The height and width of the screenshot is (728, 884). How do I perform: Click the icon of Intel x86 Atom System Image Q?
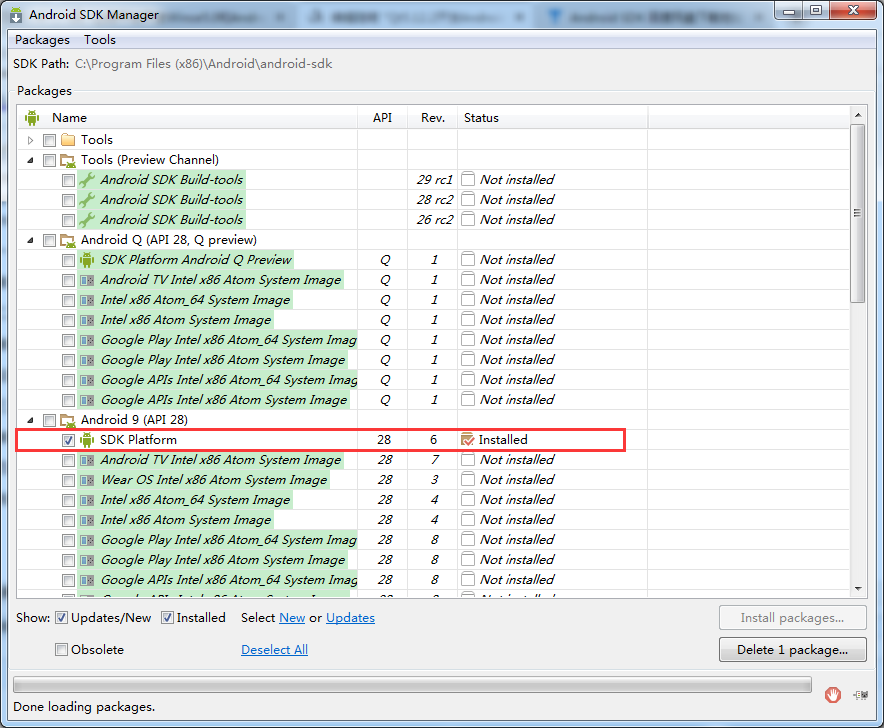click(x=87, y=320)
